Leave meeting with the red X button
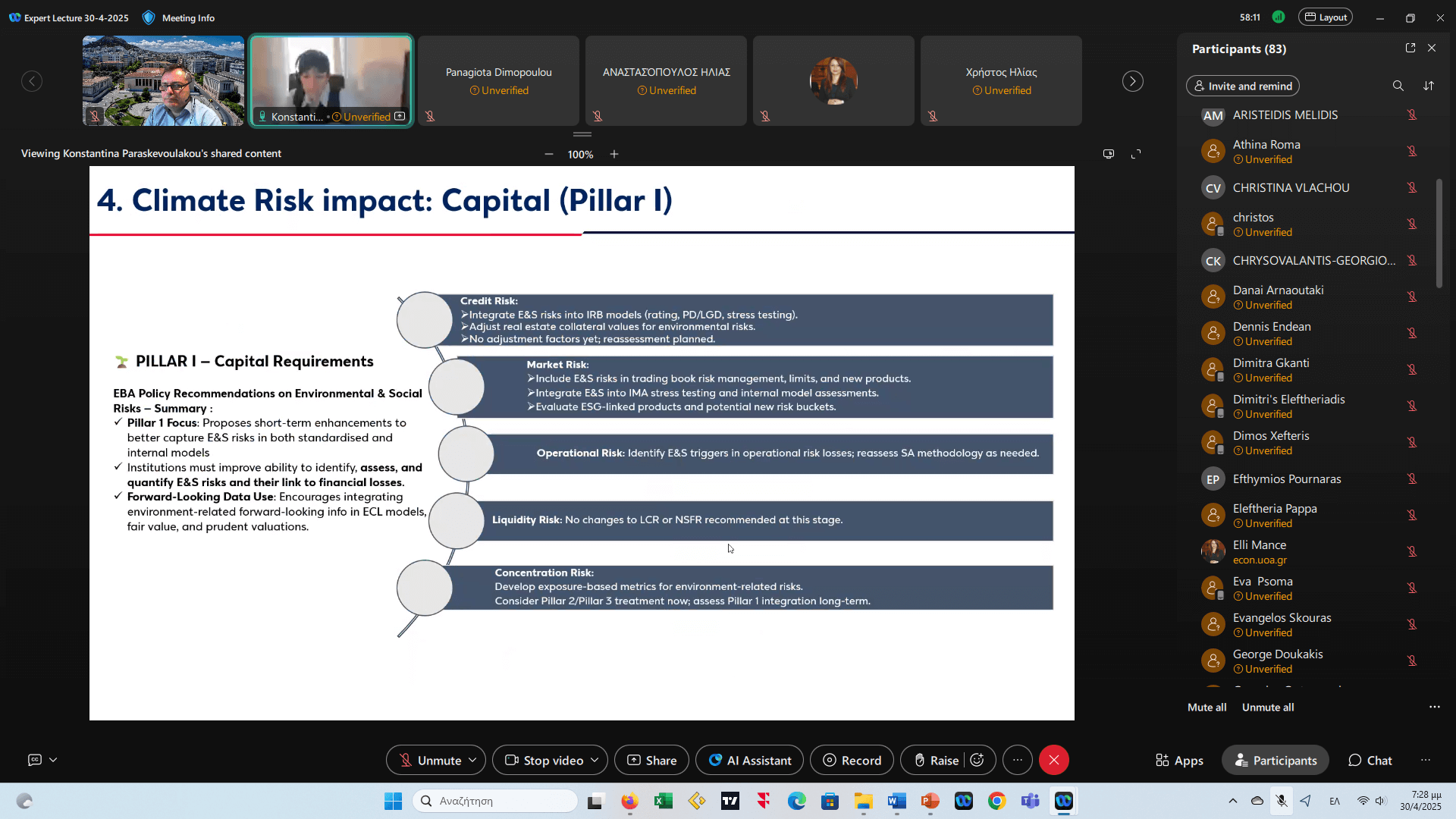The height and width of the screenshot is (819, 1456). [x=1054, y=760]
